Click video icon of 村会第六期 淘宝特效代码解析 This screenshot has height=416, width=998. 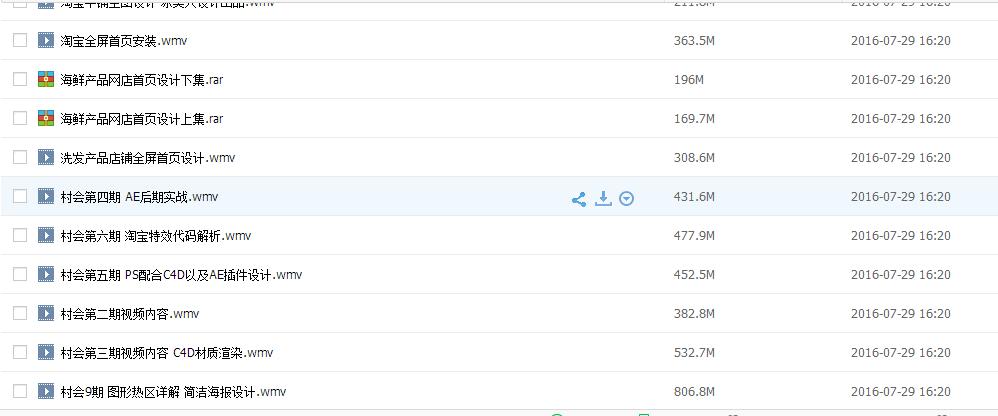pyautogui.click(x=46, y=235)
